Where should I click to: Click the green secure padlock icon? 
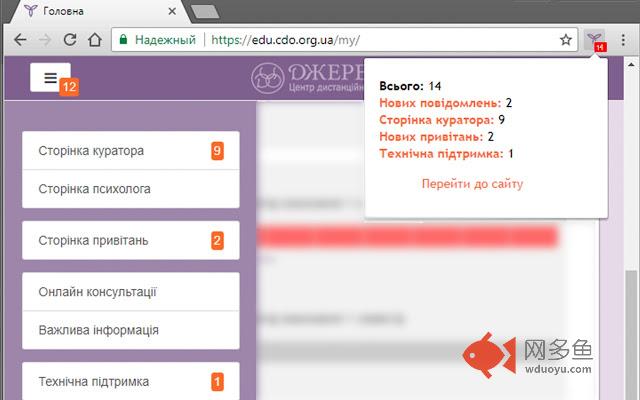123,40
